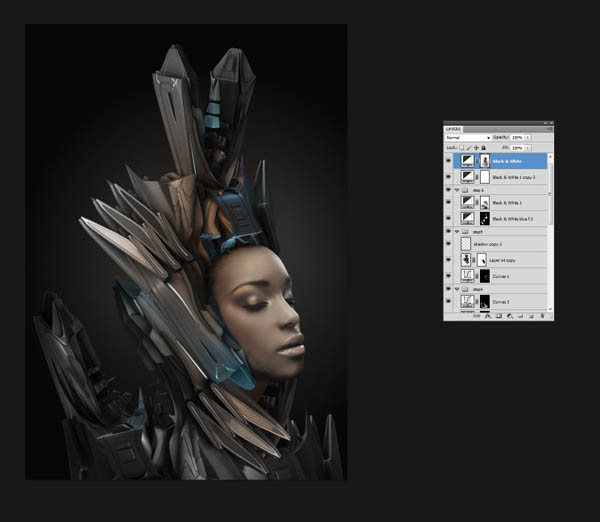Toggle visibility of Layer 14 copy

pos(448,259)
